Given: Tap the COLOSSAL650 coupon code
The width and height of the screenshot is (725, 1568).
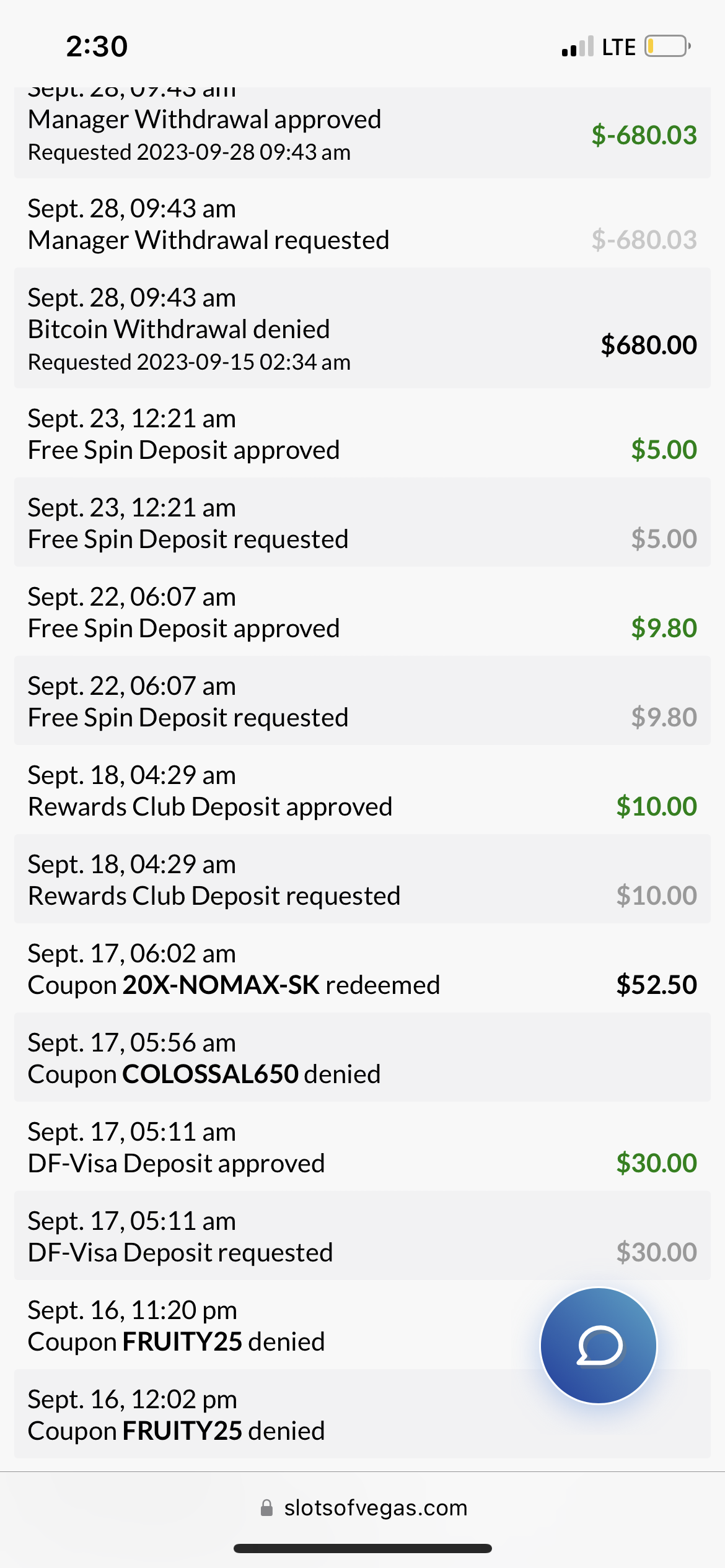Looking at the screenshot, I should click(x=211, y=1074).
